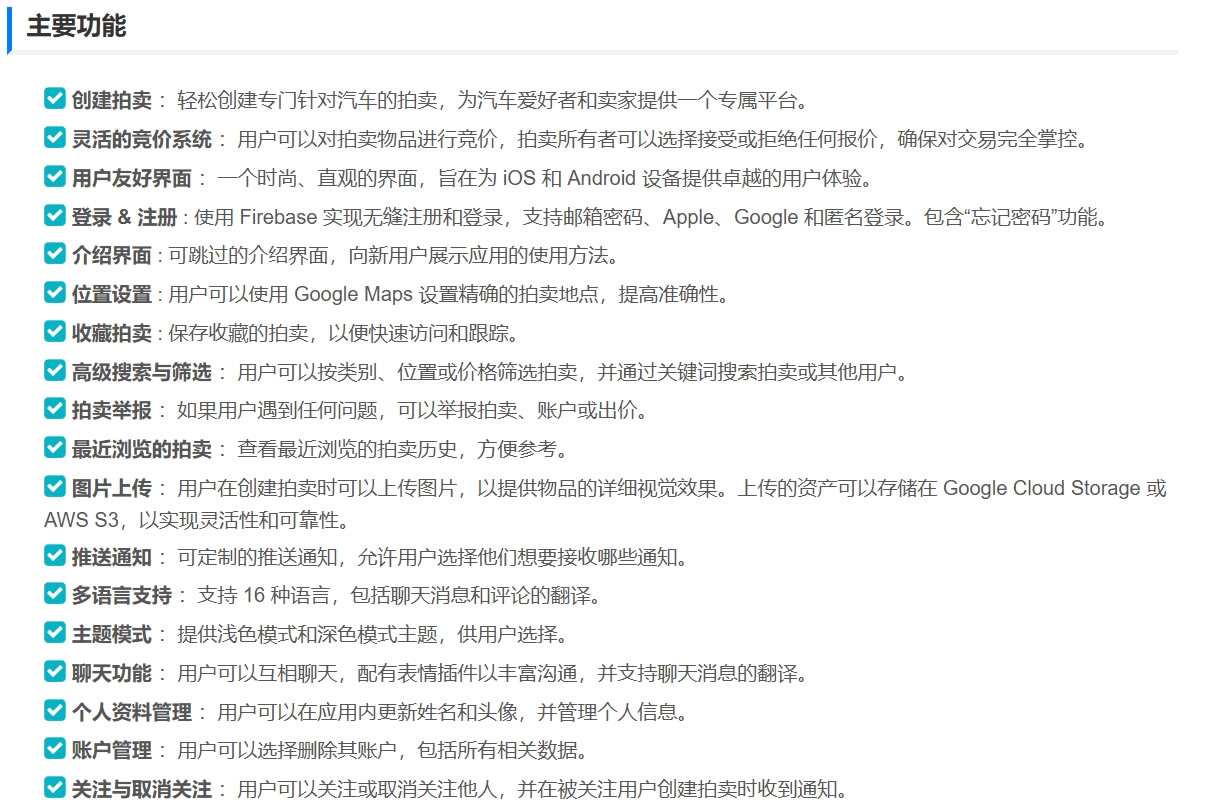Click the 个人资料管理 bold label
The height and width of the screenshot is (811, 1214).
point(131,712)
